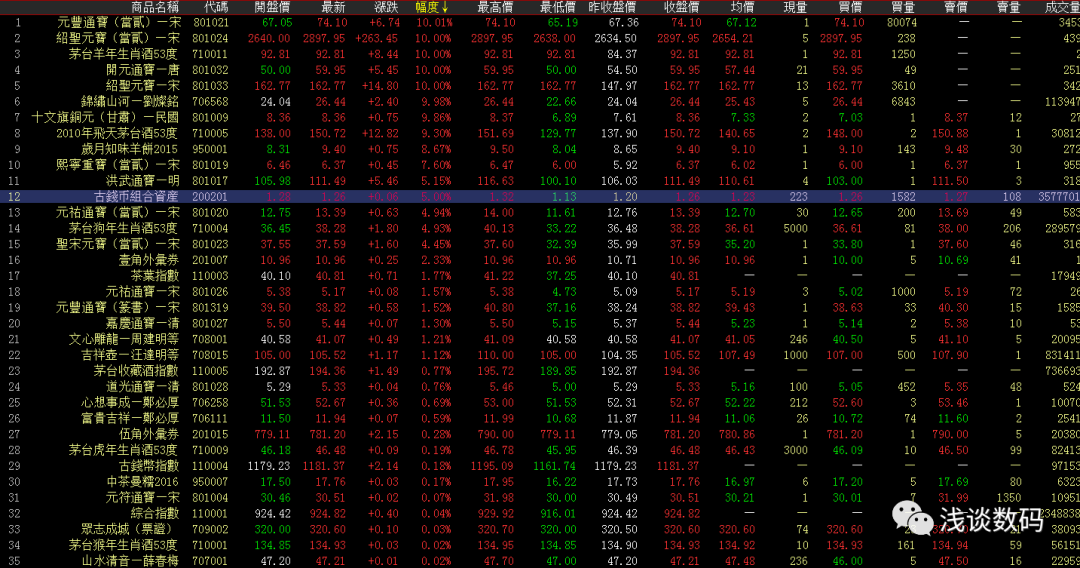Click the 昨收盤價 column header
This screenshot has height=568, width=1080.
pos(612,7)
